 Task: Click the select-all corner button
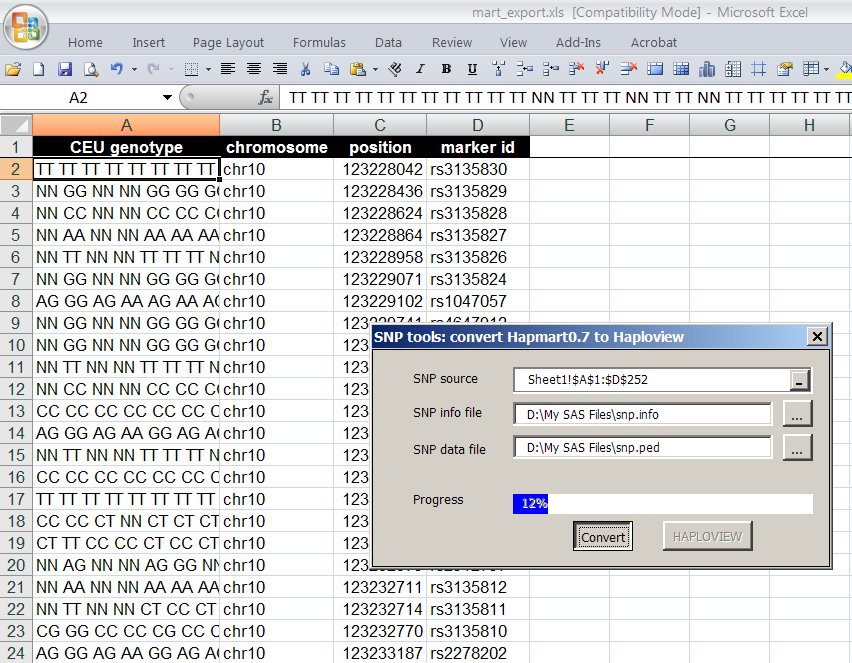coord(16,126)
